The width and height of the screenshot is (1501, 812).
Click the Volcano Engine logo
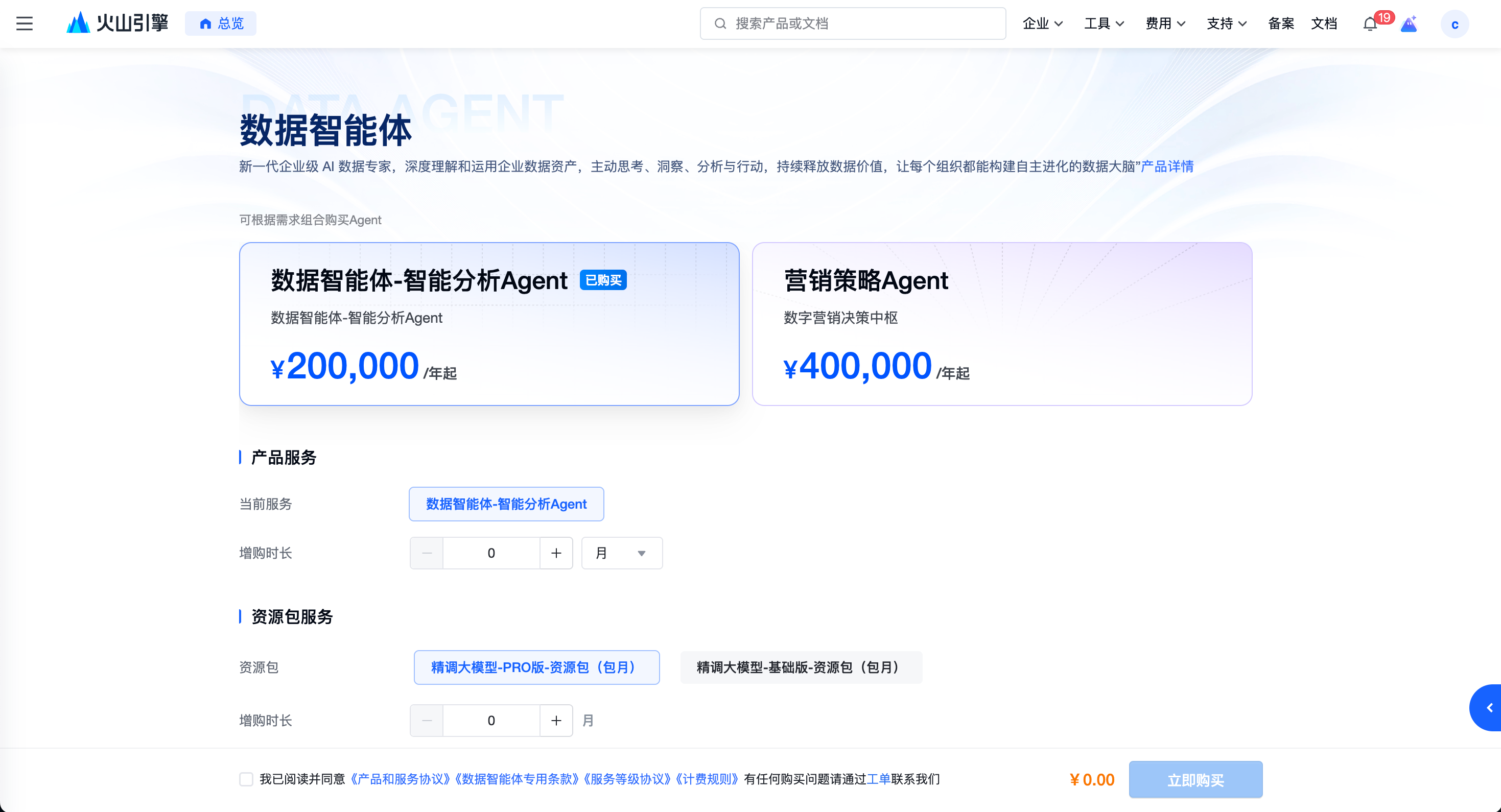coord(117,23)
